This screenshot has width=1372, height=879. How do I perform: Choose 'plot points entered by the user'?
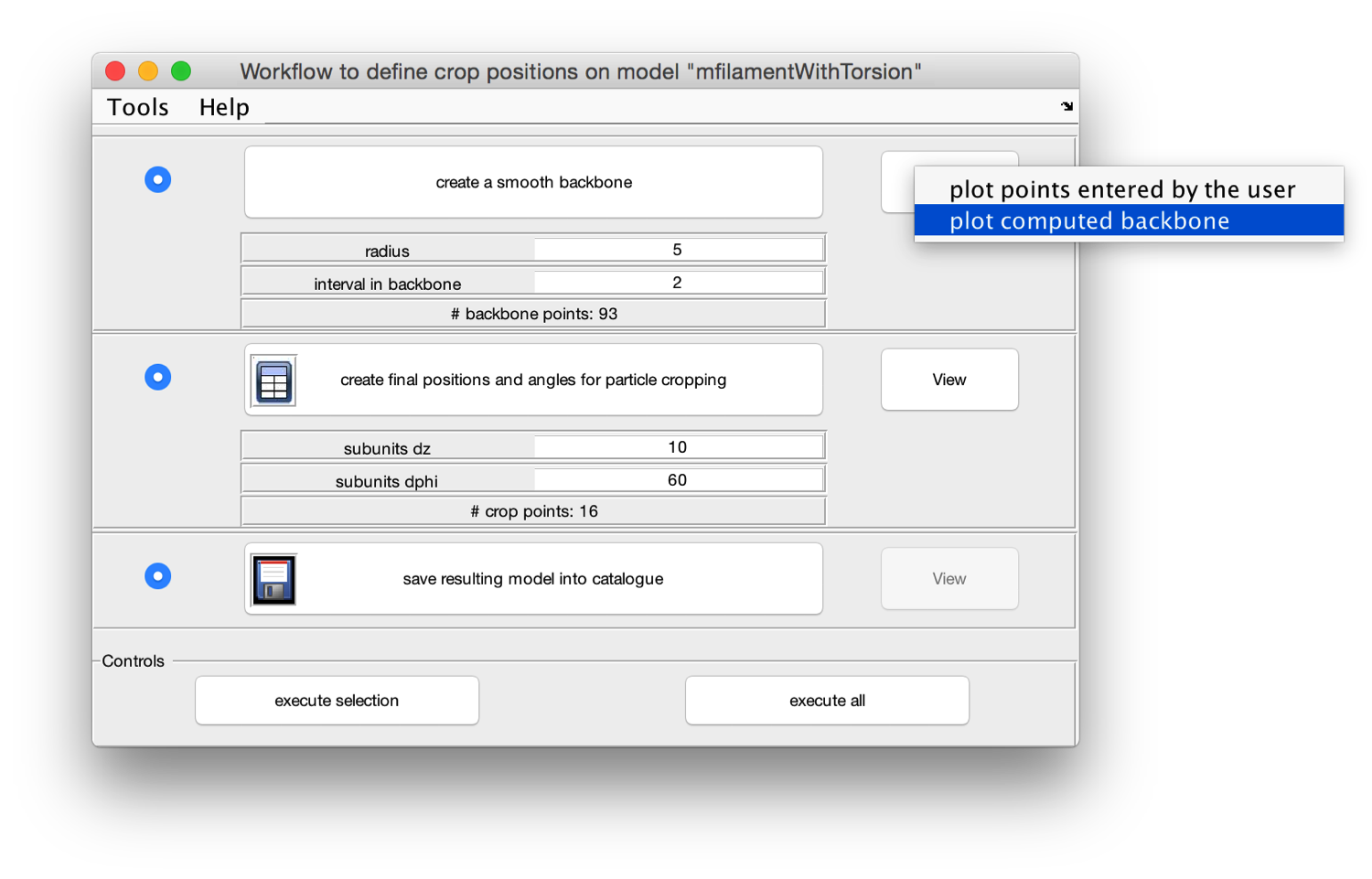1129,189
